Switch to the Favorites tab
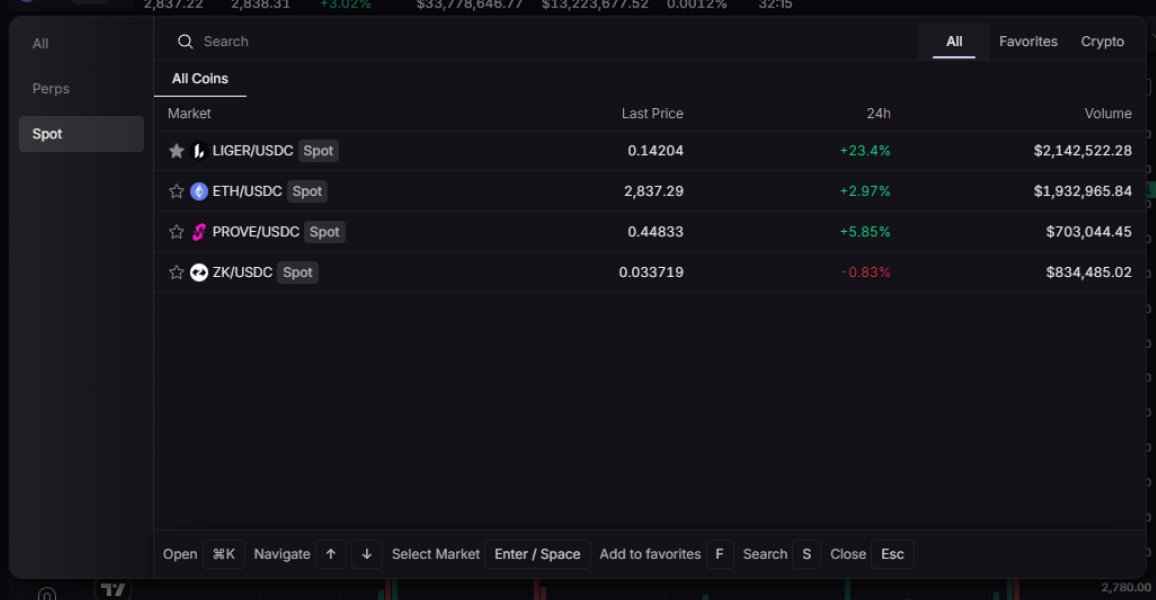The image size is (1156, 600). pyautogui.click(x=1028, y=42)
